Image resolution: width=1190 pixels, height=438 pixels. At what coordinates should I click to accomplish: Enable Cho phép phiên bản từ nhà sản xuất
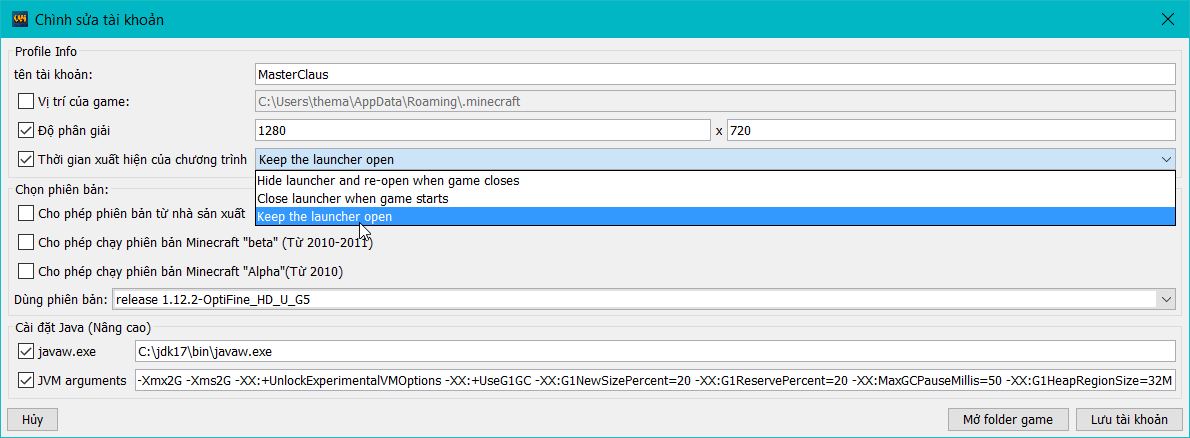(x=26, y=213)
